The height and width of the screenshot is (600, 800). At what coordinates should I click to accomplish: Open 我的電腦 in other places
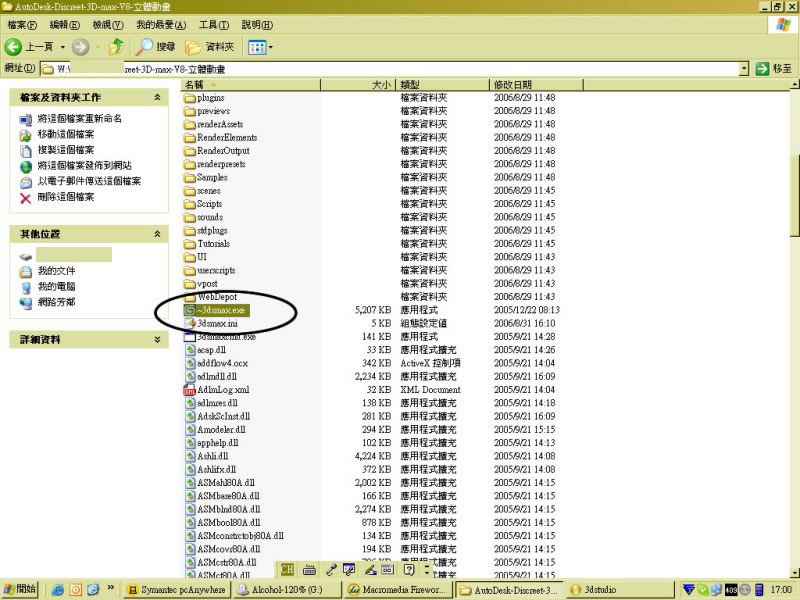tap(56, 286)
